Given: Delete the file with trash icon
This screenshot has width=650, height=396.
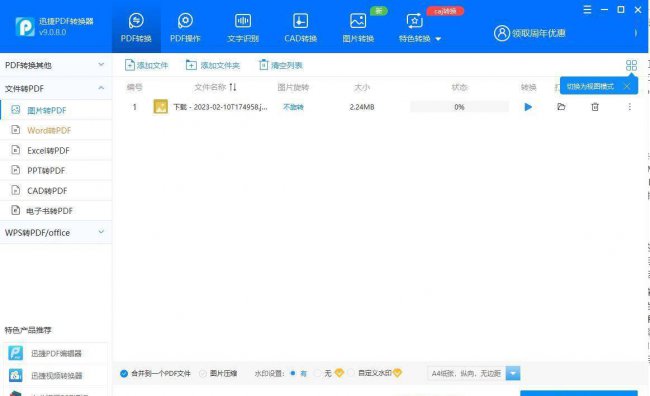Looking at the screenshot, I should click(x=595, y=107).
